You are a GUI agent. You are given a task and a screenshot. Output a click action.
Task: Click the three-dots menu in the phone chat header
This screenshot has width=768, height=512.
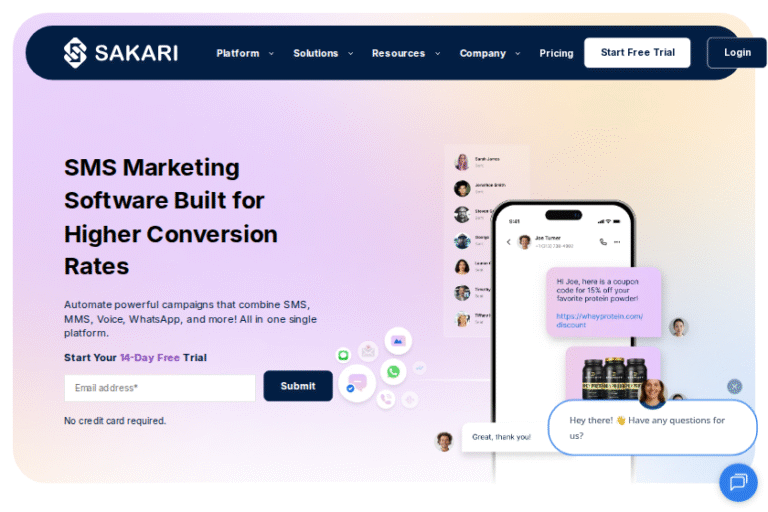617,242
